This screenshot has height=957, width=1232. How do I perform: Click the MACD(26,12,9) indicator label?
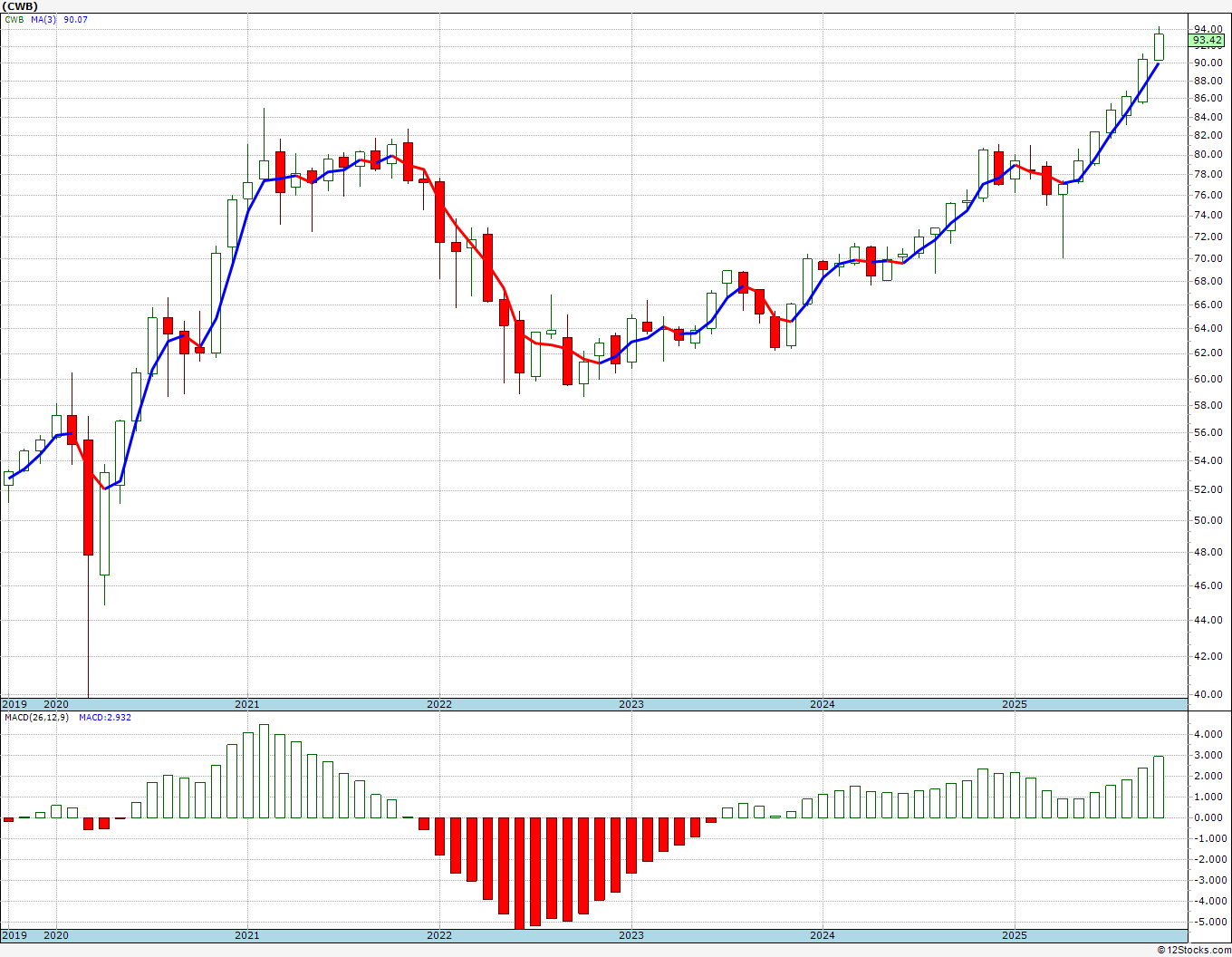[x=36, y=718]
